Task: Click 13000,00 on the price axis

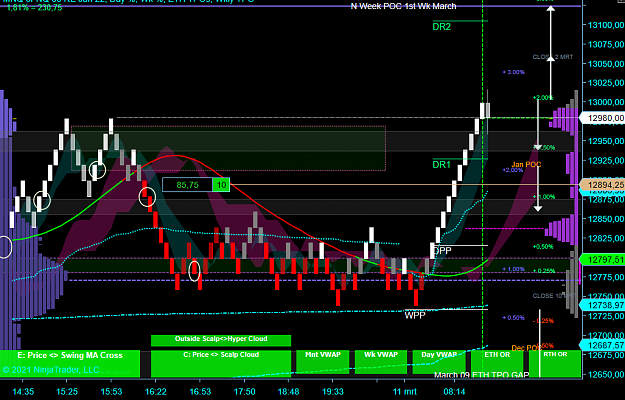Action: tap(606, 102)
